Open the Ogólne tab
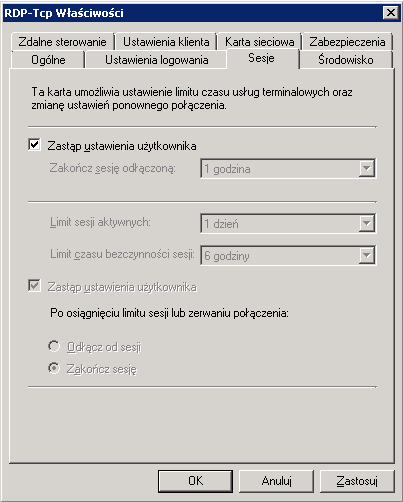403x502 pixels. pyautogui.click(x=48, y=60)
